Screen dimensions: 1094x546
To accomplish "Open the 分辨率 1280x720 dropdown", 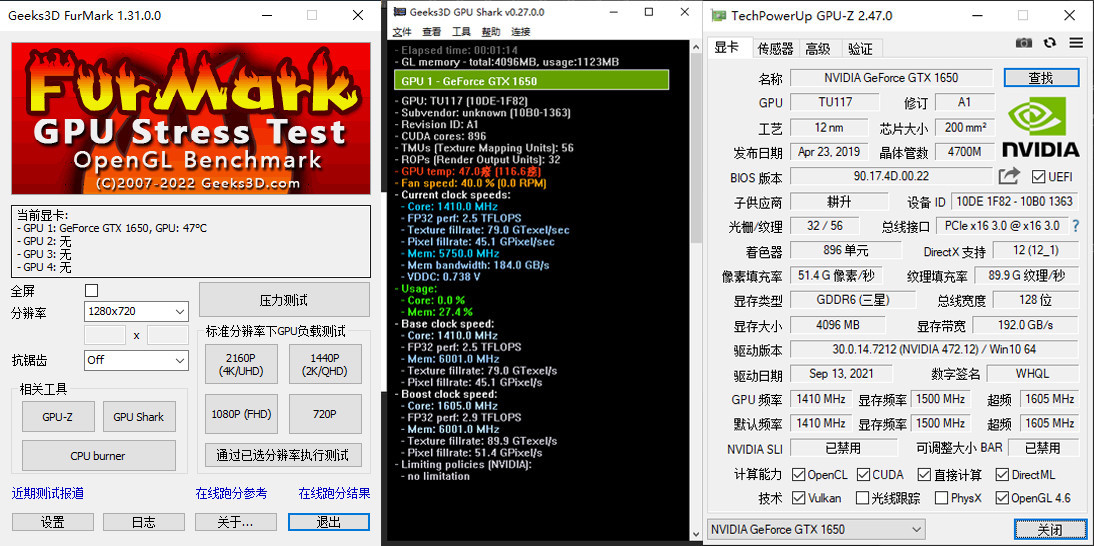I will click(136, 311).
